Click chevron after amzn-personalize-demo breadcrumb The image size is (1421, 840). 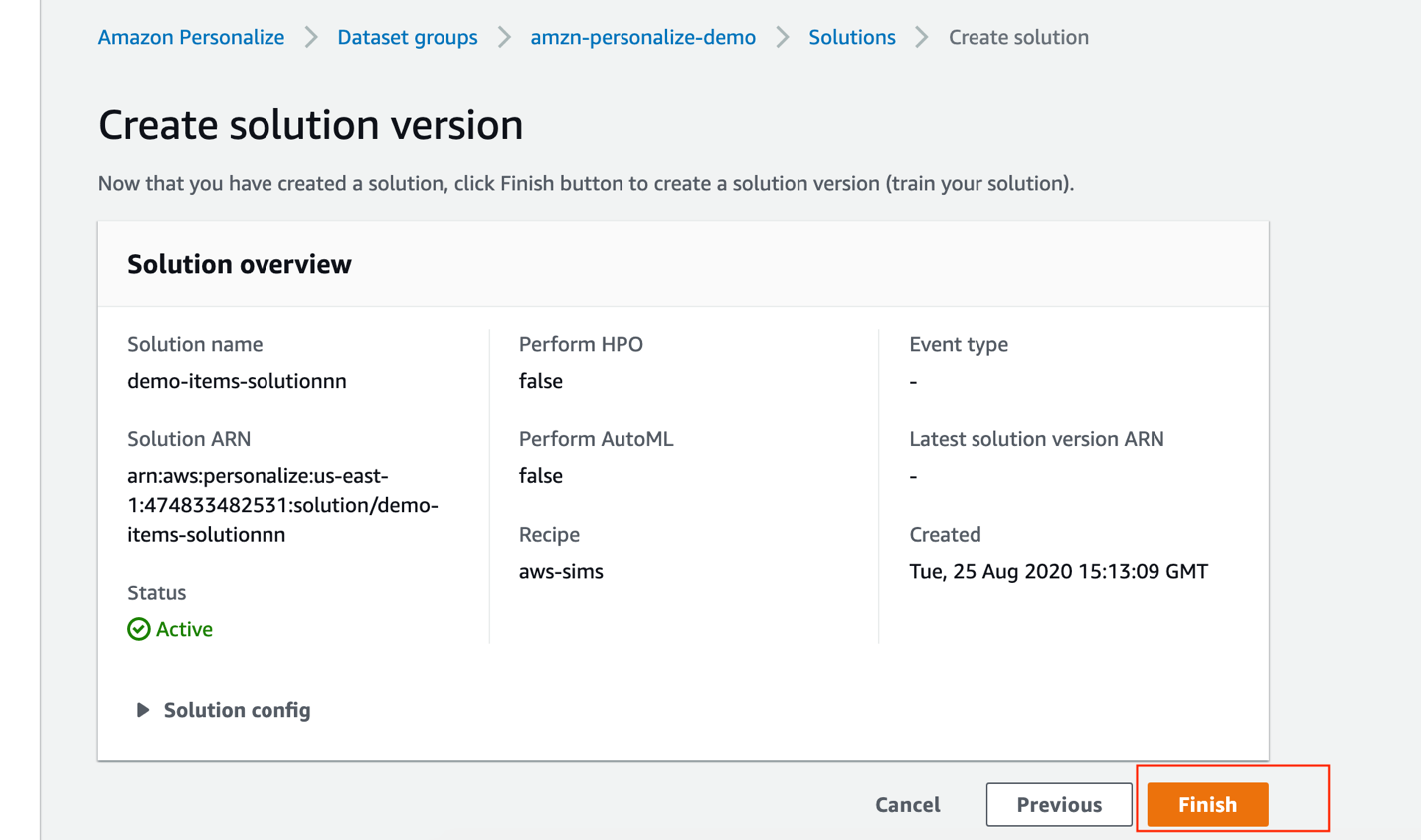click(783, 37)
